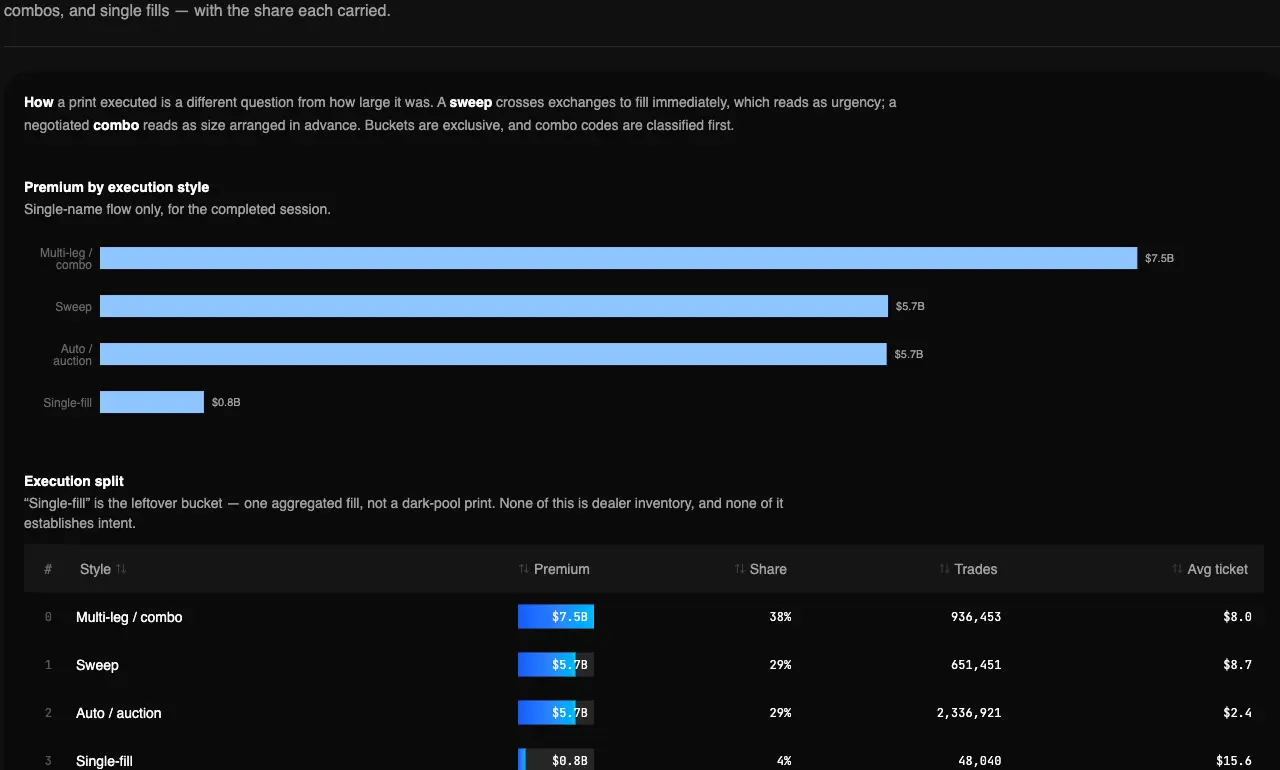Select the Auto / auction table row name
1280x770 pixels.
click(x=118, y=713)
